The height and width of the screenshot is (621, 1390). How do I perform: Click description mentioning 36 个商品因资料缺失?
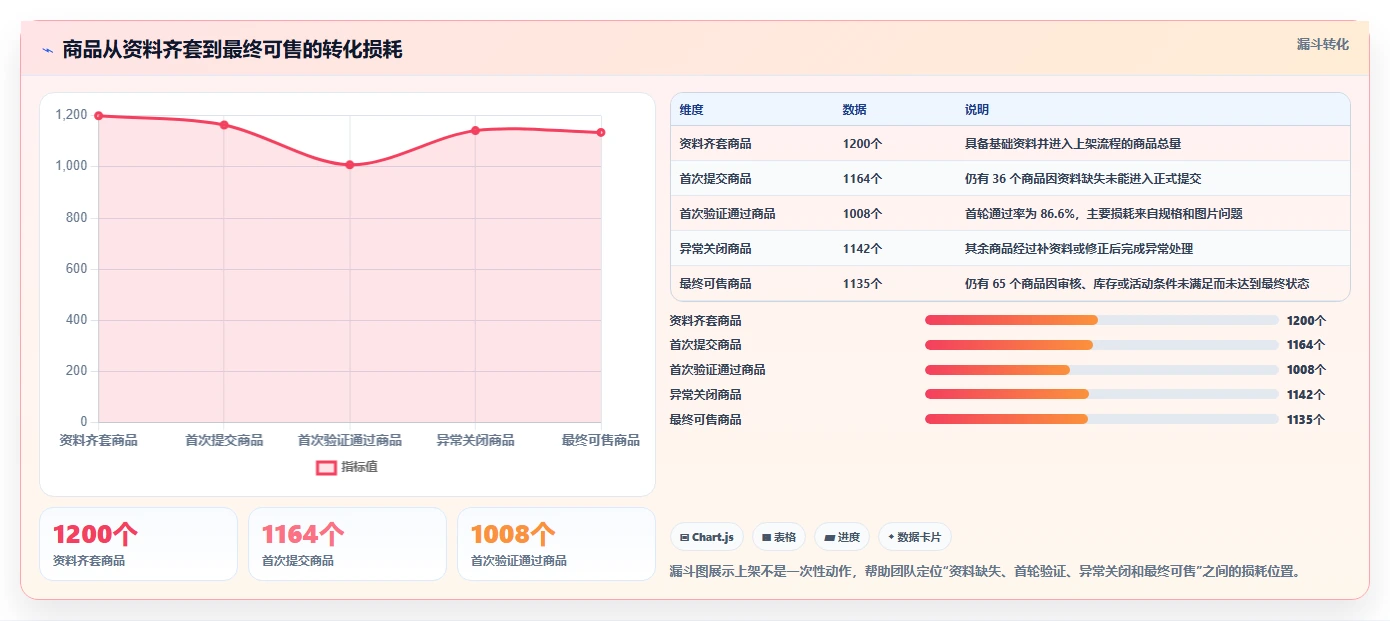tap(1083, 179)
